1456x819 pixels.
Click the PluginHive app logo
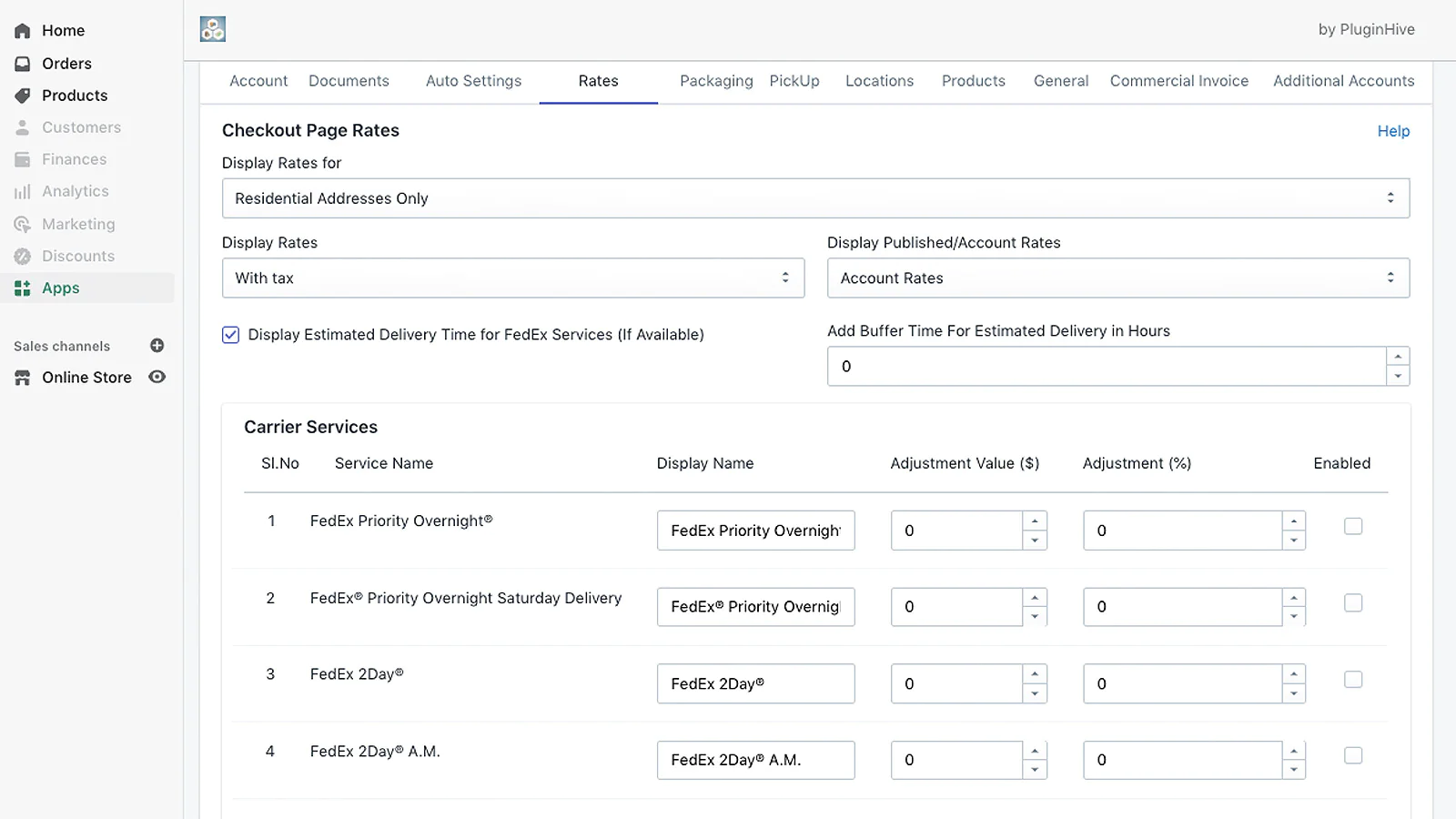coord(213,29)
